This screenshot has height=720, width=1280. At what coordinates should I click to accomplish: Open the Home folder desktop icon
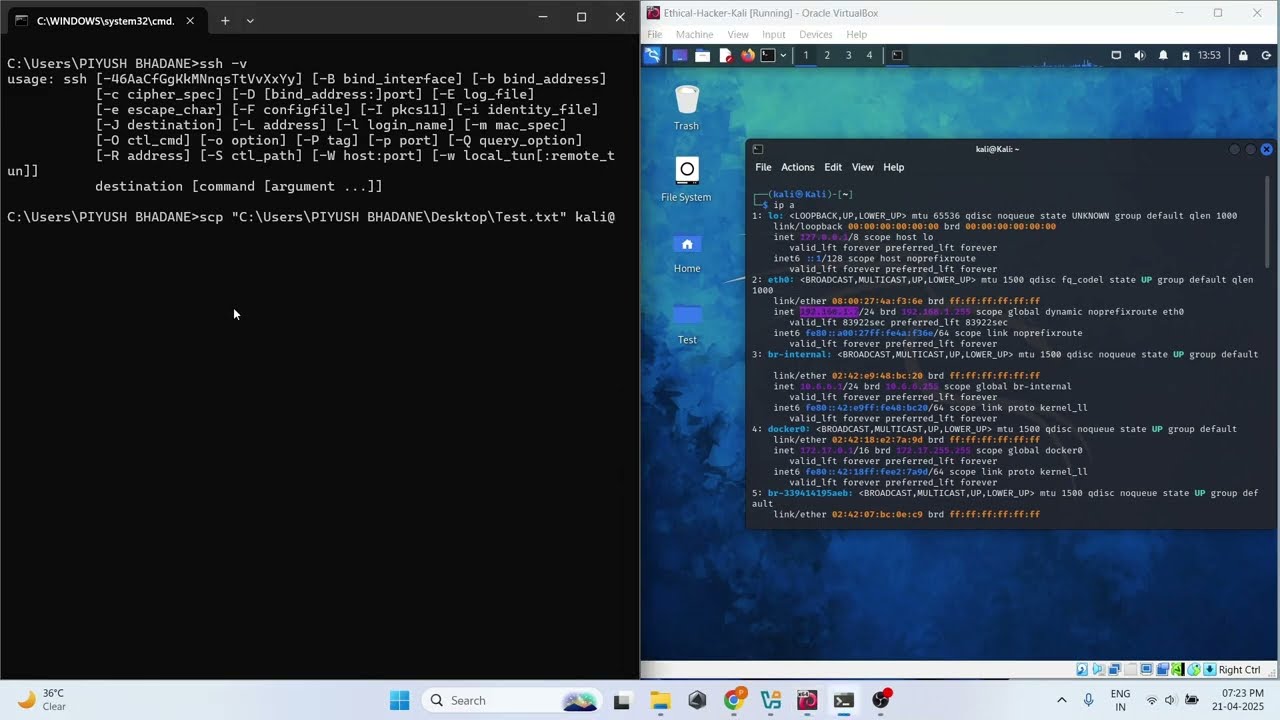[686, 252]
